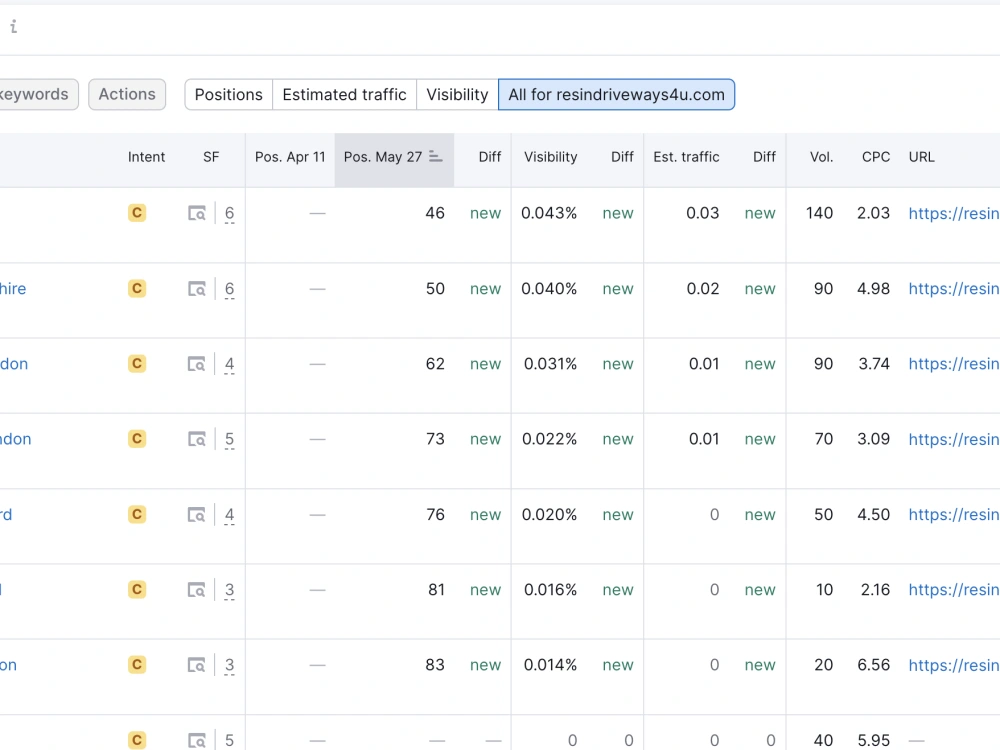Open keyword link ending in 'hire'
The width and height of the screenshot is (1000, 750).
pos(13,289)
